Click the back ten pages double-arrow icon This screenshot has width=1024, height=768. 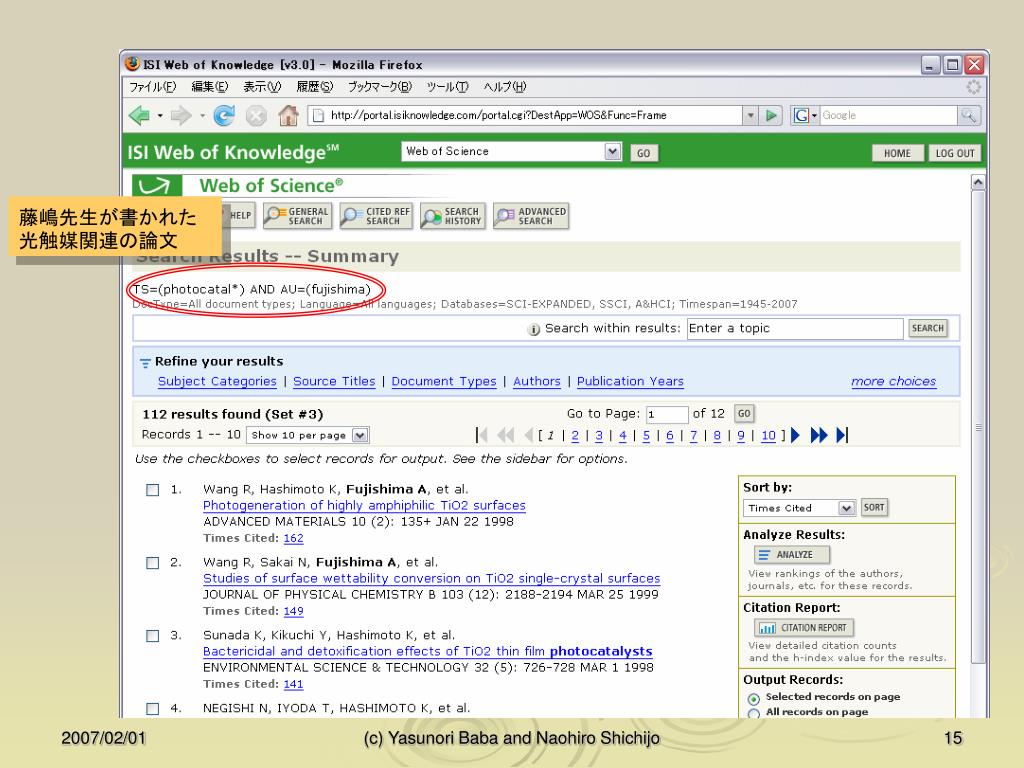coord(505,435)
